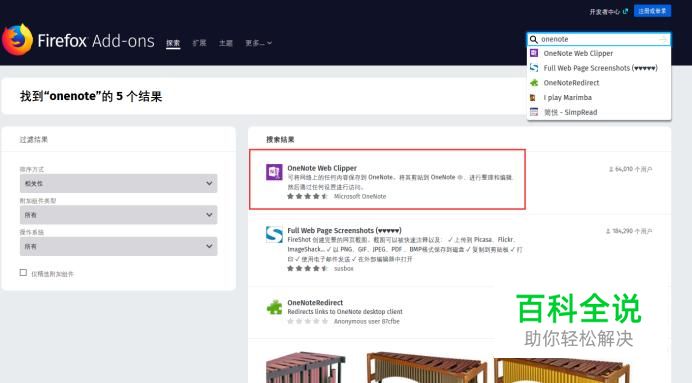Click OneNote Web Clipper star rating
Image resolution: width=692 pixels, height=383 pixels.
coord(307,196)
